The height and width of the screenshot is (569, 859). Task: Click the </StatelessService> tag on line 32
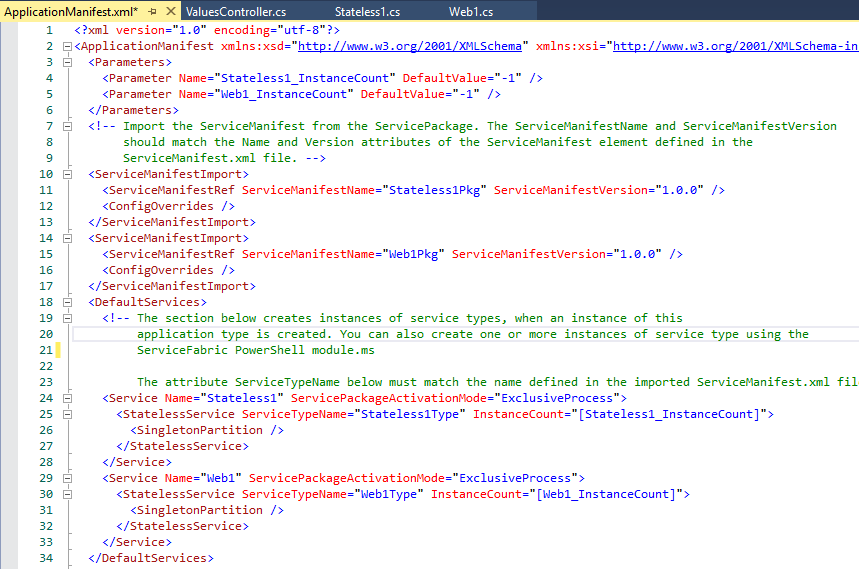(x=182, y=526)
